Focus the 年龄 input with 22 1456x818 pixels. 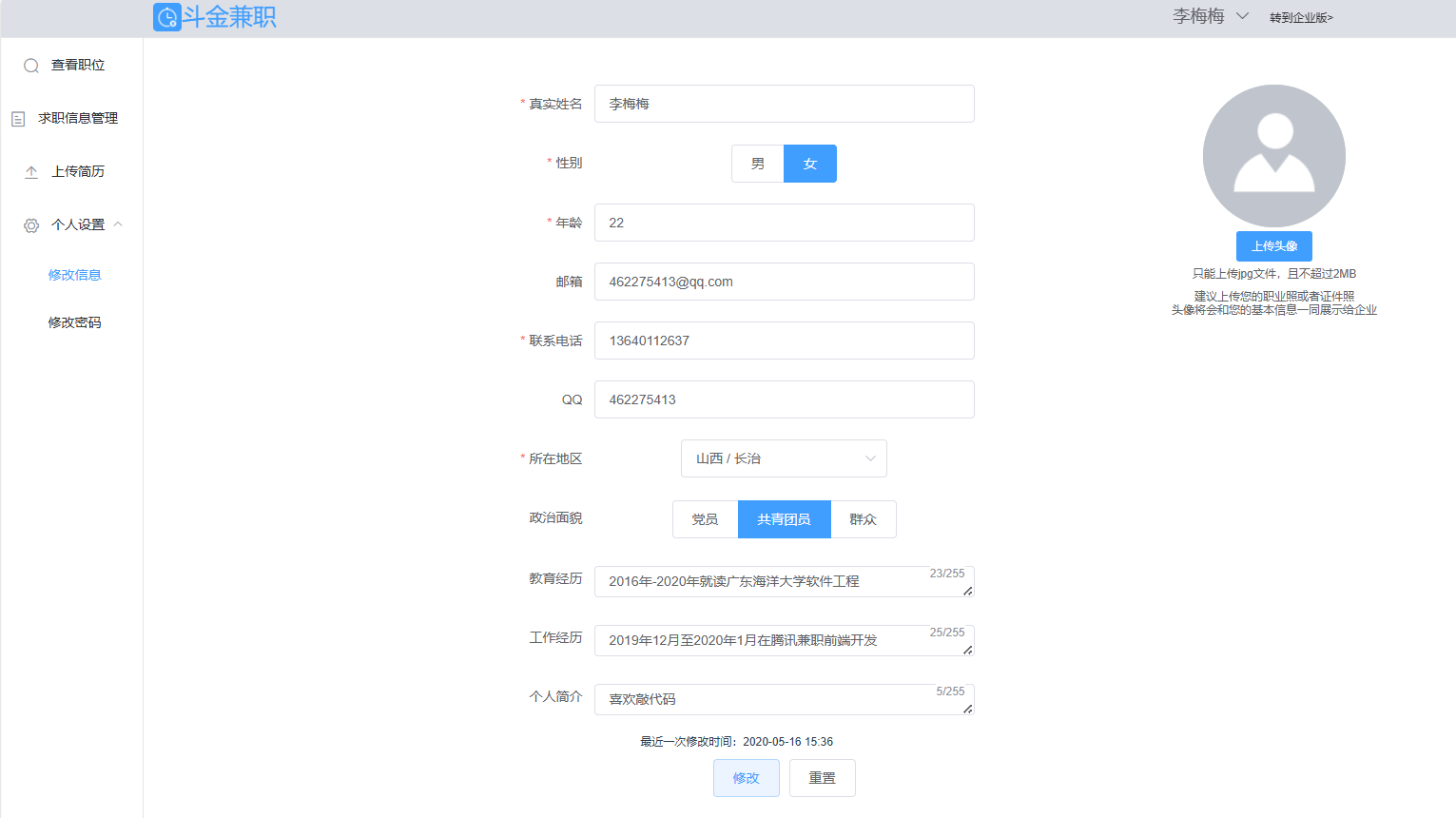[x=785, y=223]
